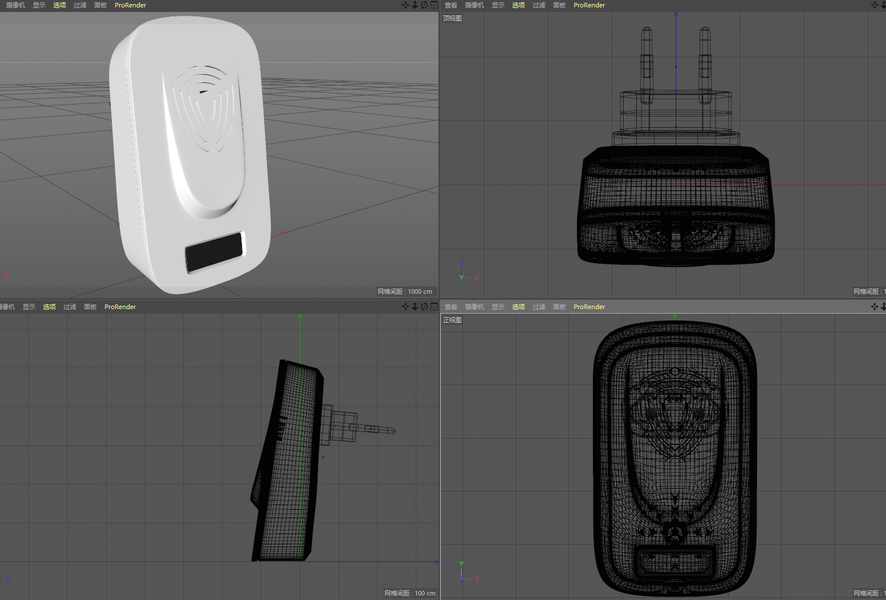Click the 正视图 label in front viewport
Screen dimensions: 886x600
pos(452,320)
